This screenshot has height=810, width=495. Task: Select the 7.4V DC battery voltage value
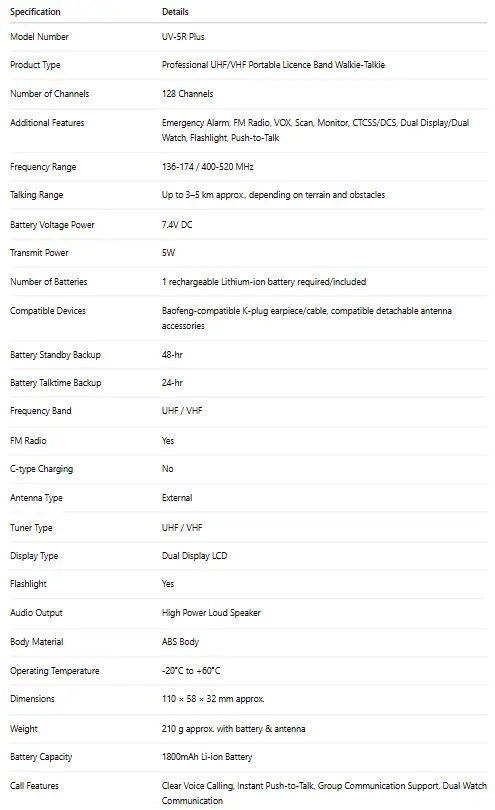tap(177, 225)
